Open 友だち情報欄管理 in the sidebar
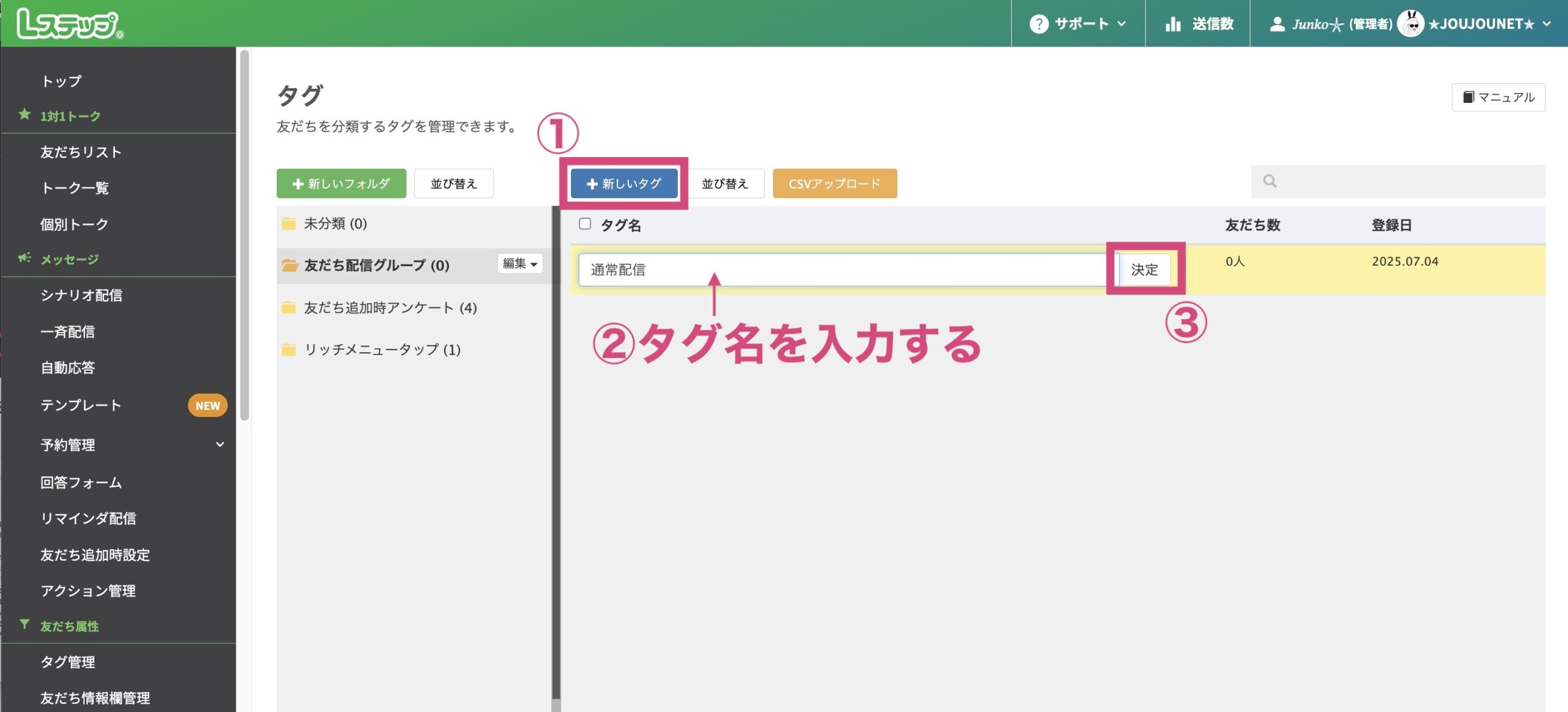This screenshot has width=1568, height=712. click(95, 698)
